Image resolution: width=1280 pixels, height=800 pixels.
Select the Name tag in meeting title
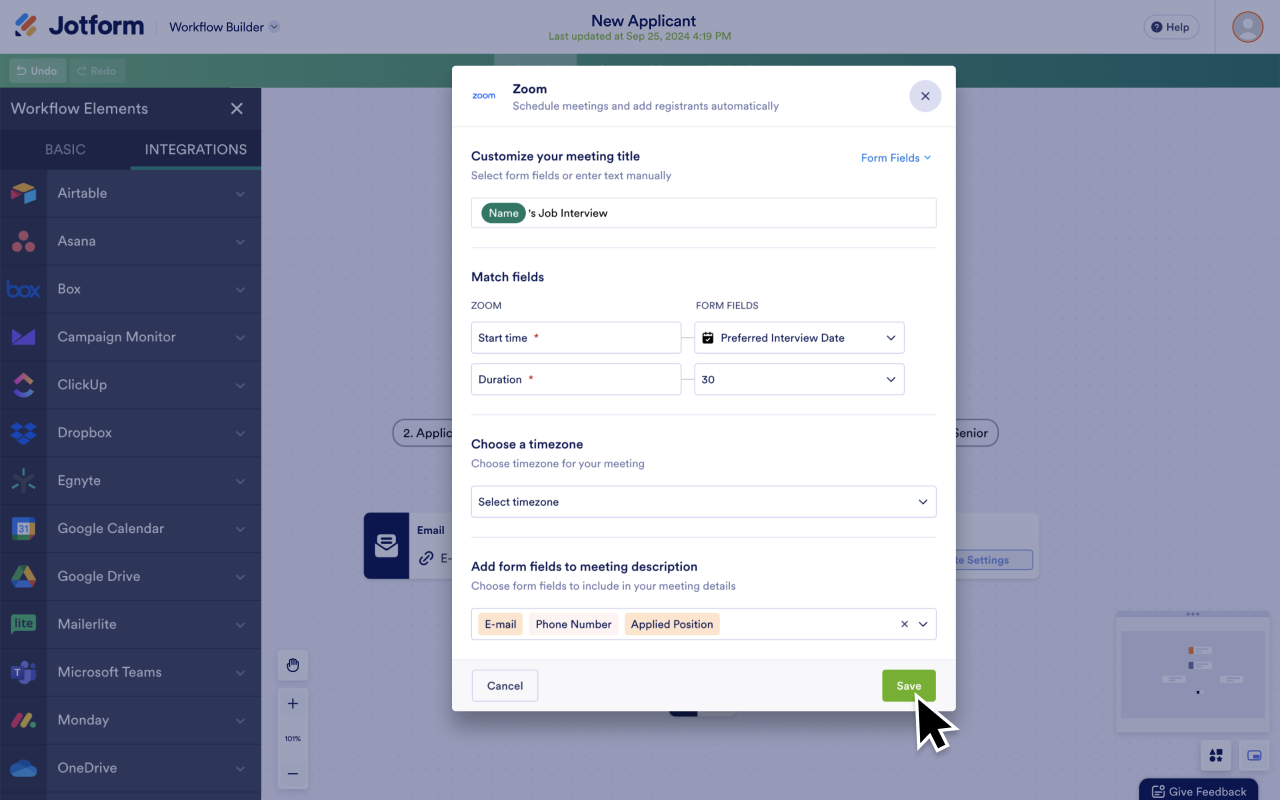coord(504,213)
